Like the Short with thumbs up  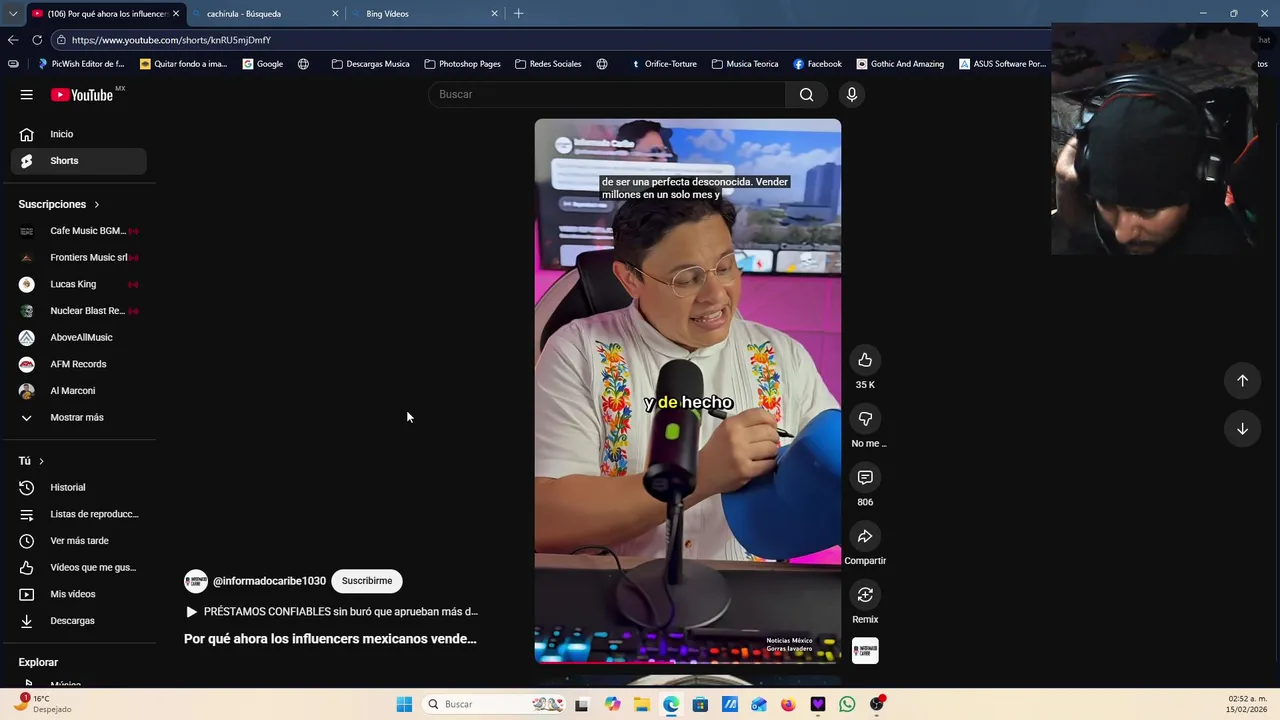click(865, 360)
